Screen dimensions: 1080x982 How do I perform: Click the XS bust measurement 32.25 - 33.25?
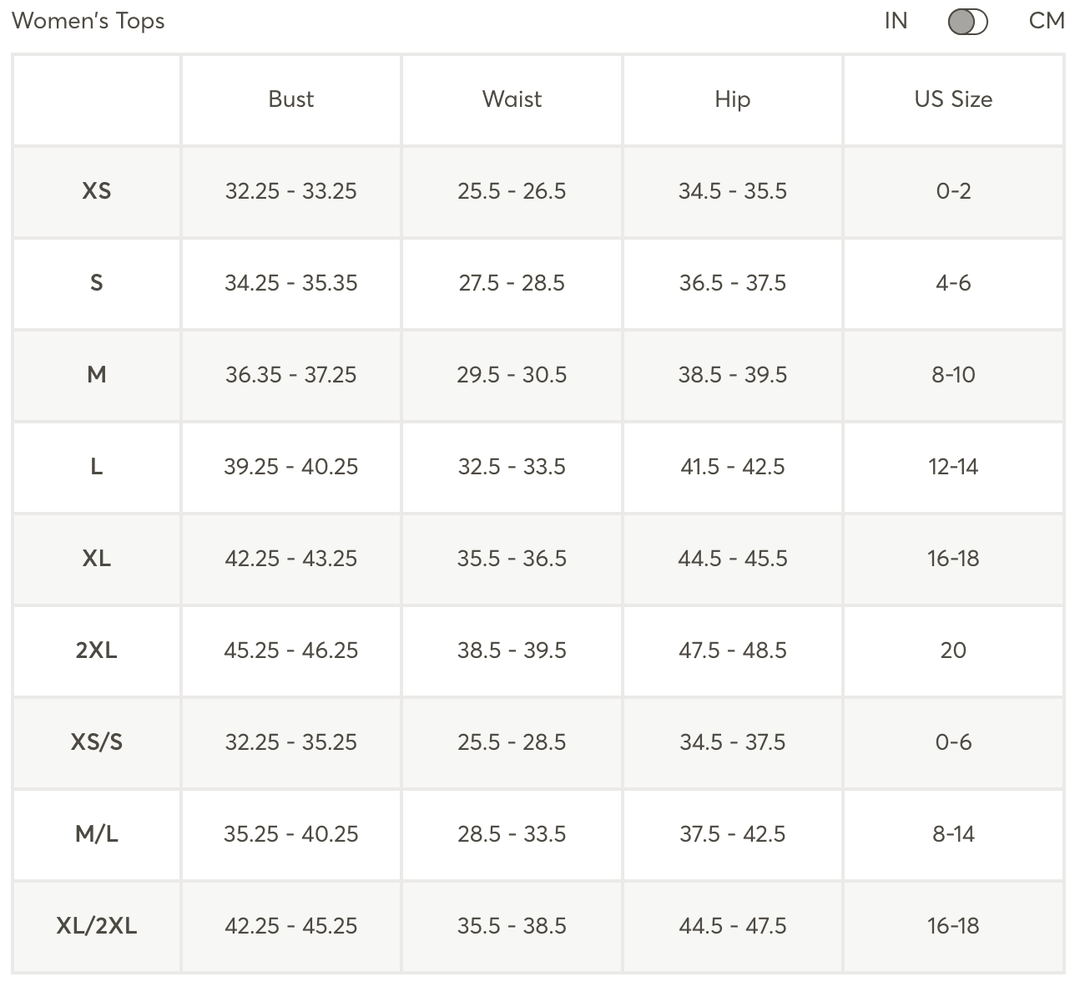pyautogui.click(x=291, y=191)
